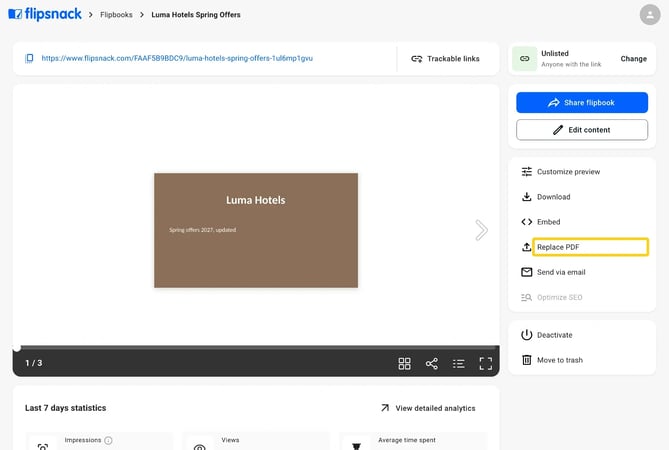The height and width of the screenshot is (450, 669).
Task: Click the share icon in player bar
Action: [431, 363]
